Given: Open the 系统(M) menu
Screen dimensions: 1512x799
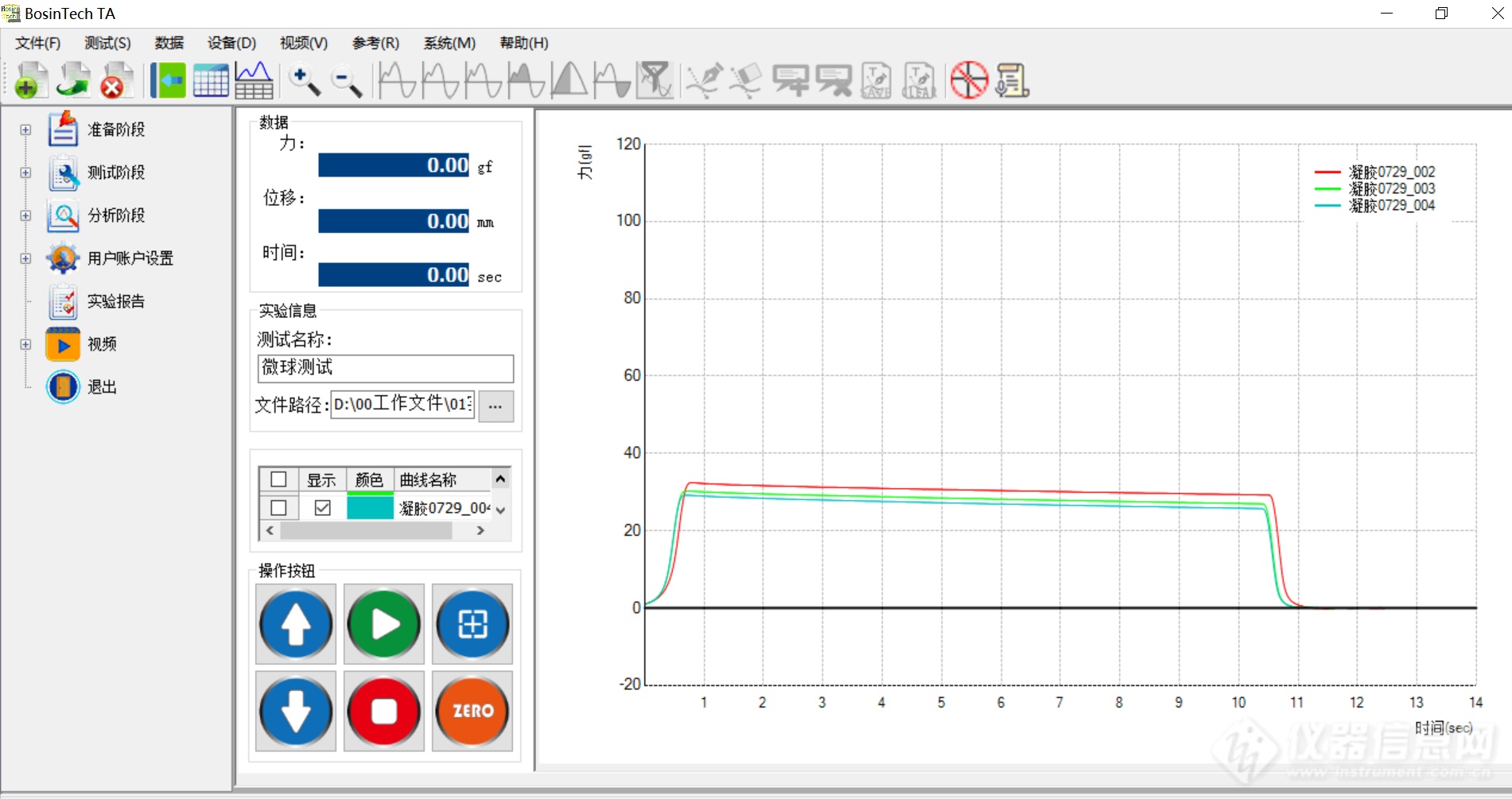Looking at the screenshot, I should (449, 43).
